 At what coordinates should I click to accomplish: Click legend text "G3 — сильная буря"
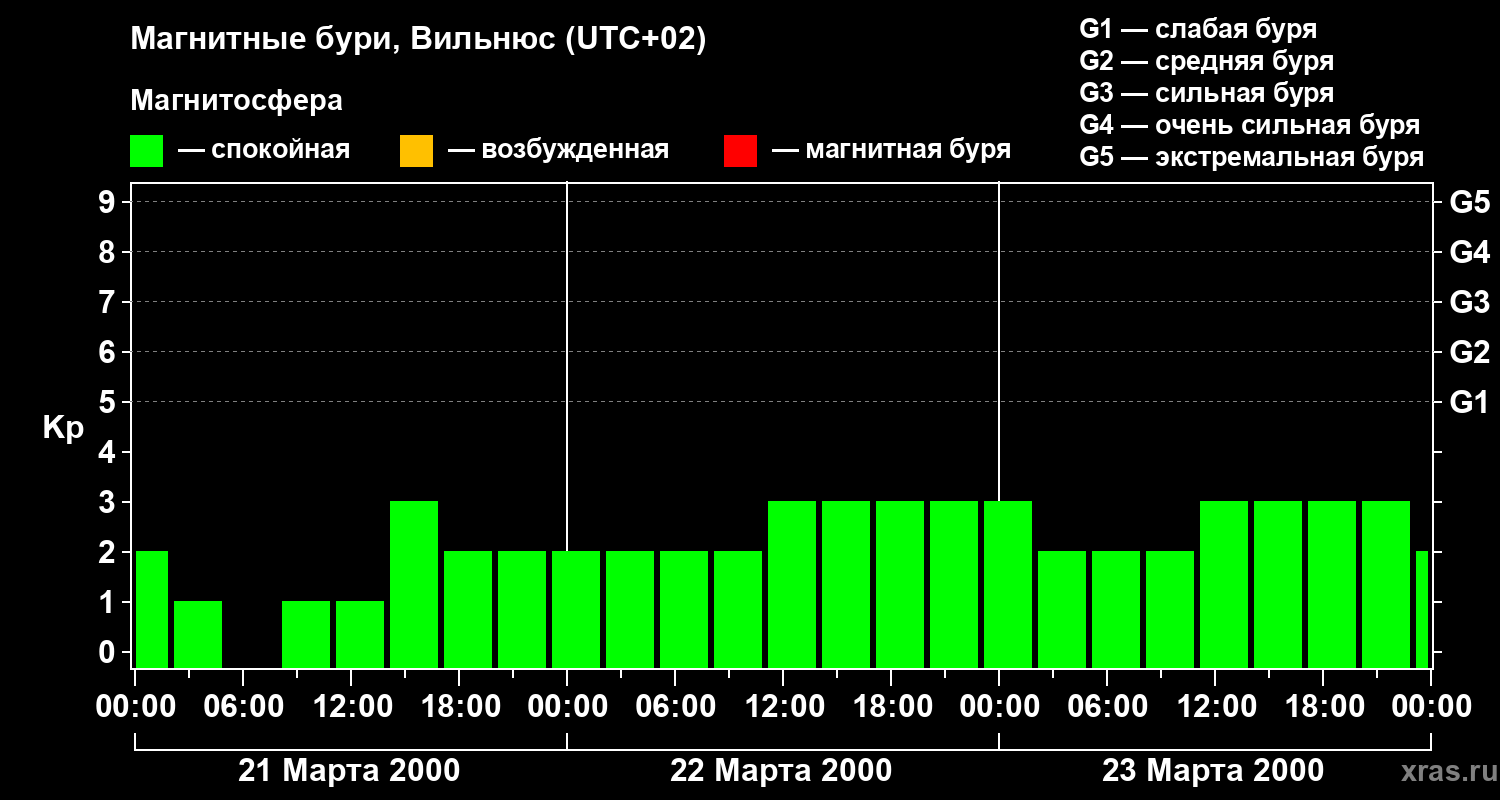point(1206,93)
